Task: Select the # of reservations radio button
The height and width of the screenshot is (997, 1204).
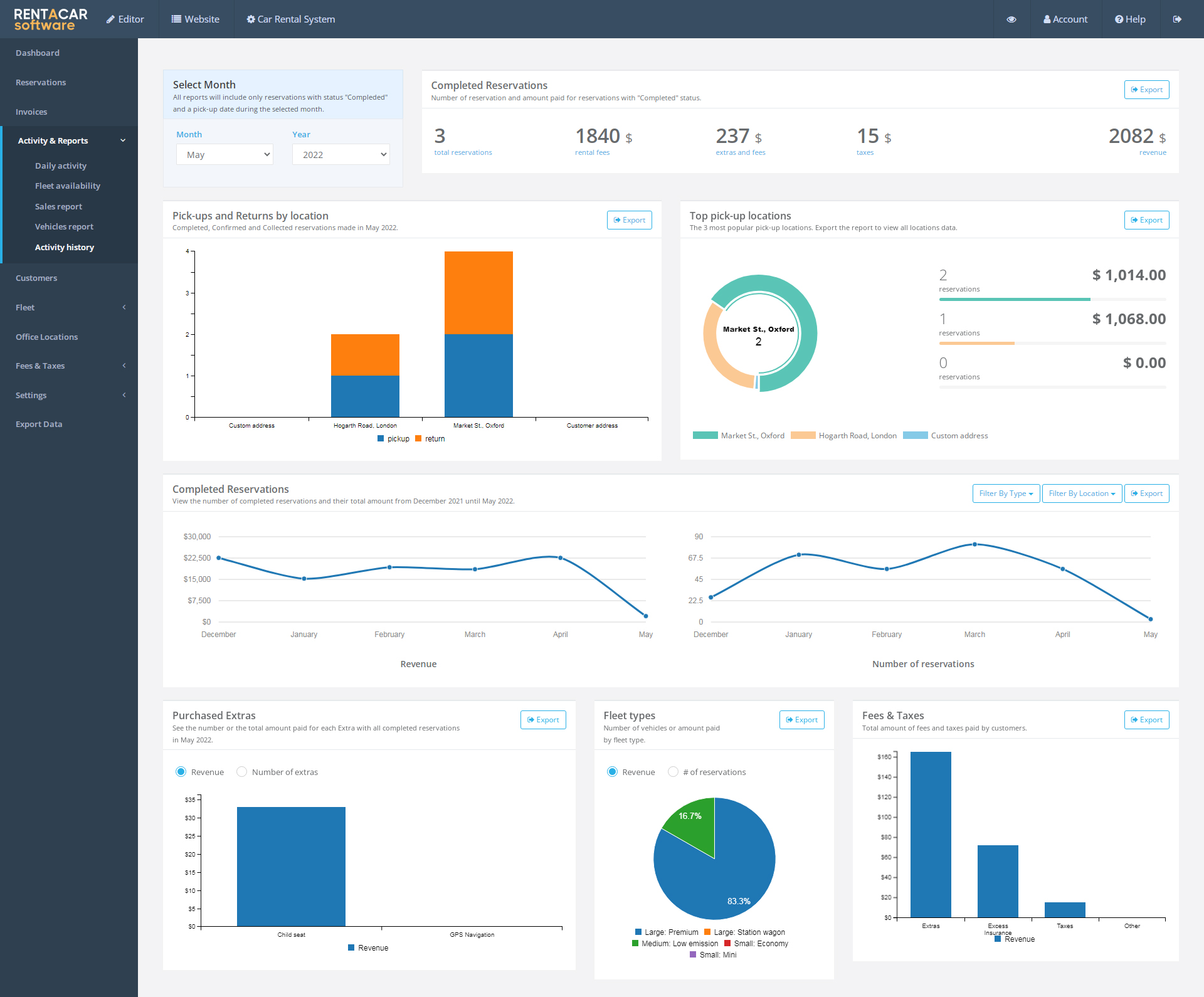Action: 673,772
